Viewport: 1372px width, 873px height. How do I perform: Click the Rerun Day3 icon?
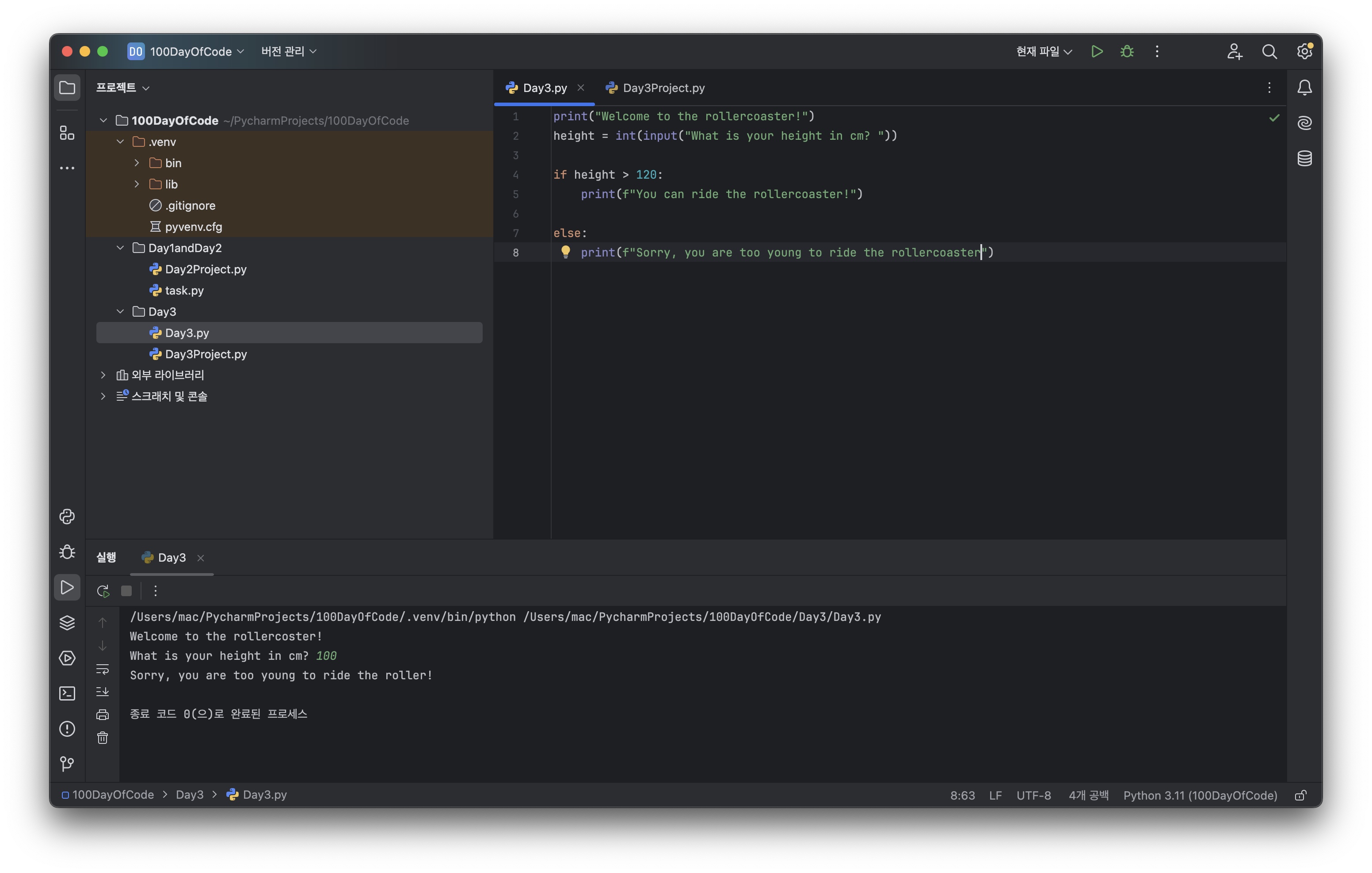pyautogui.click(x=103, y=591)
